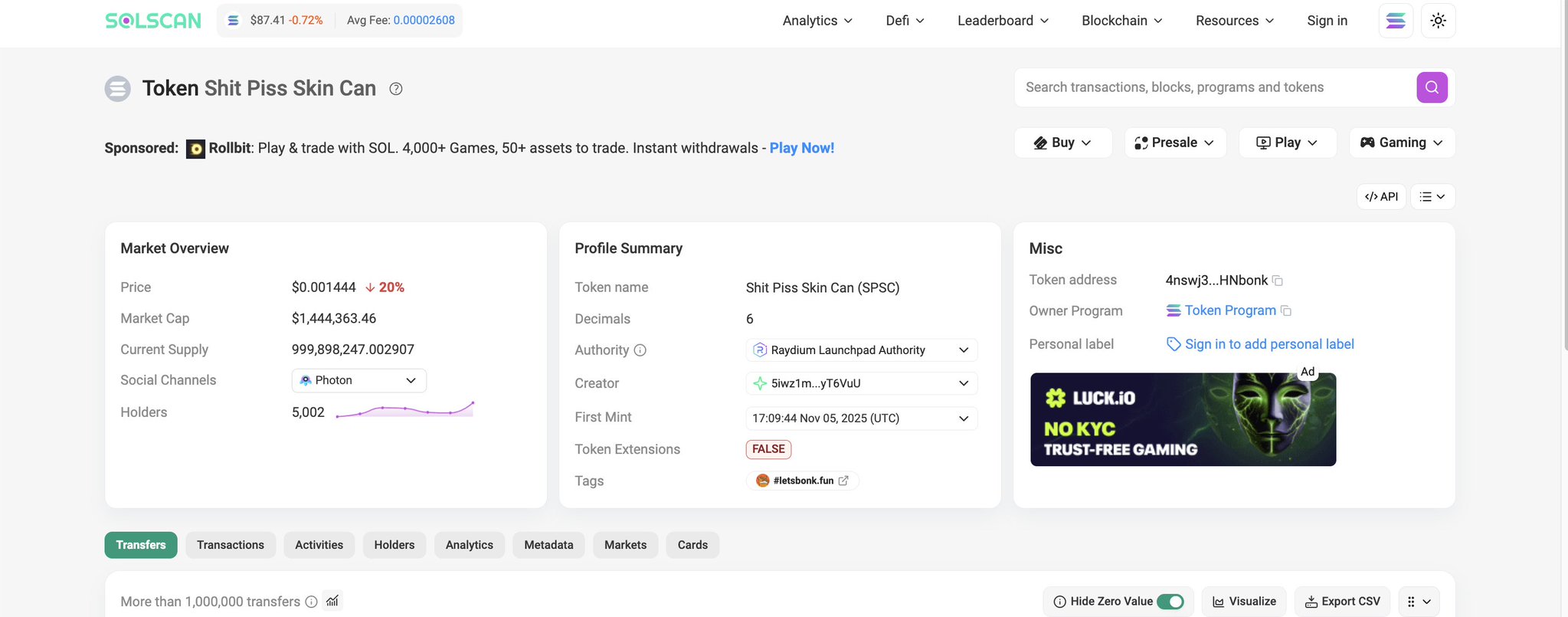Click the help icon beside token title
The width and height of the screenshot is (1568, 617).
396,89
